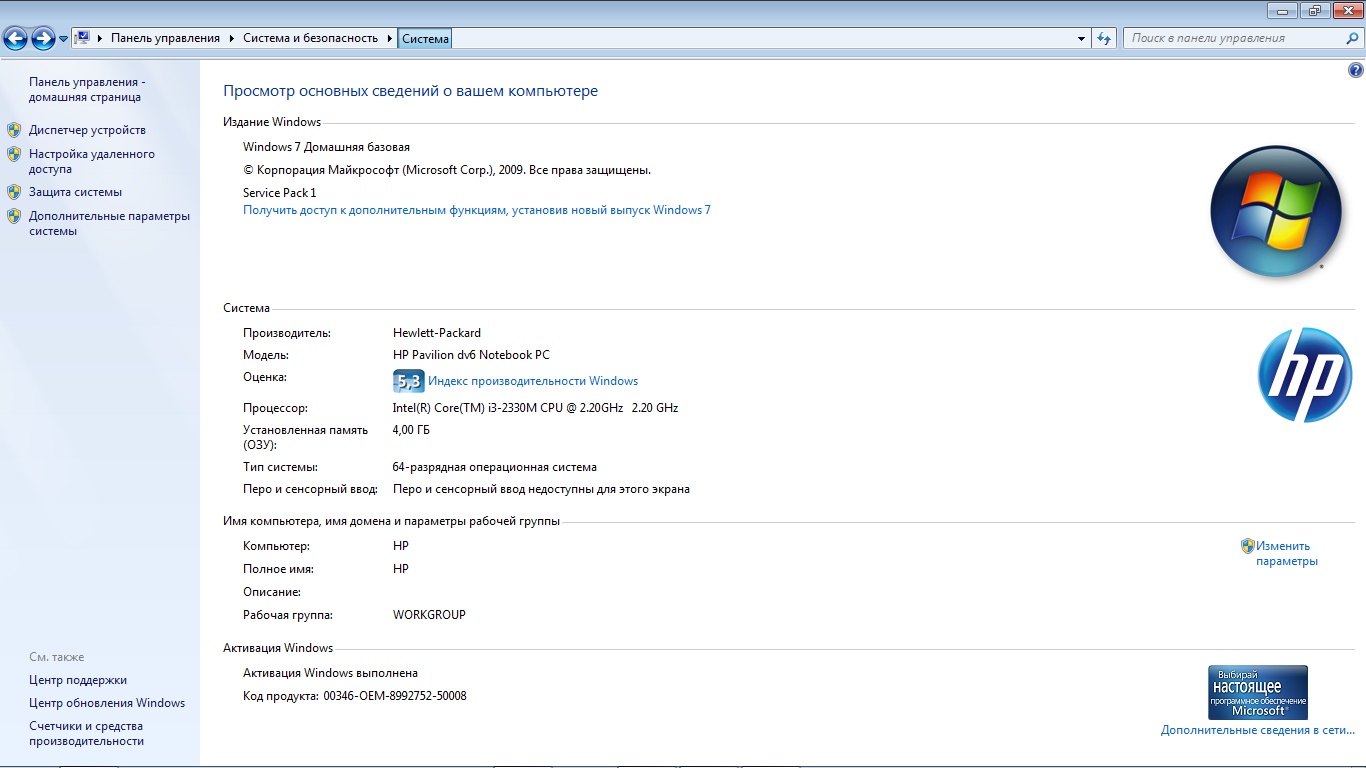1366x768 pixels.
Task: Expand the arrow after "Система и безопасность" breadcrumb
Action: 388,38
